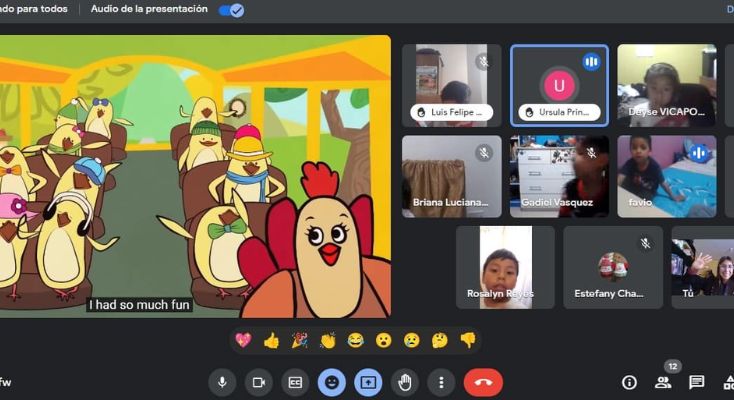Open more options three-dot menu
This screenshot has height=400, width=734.
(441, 382)
